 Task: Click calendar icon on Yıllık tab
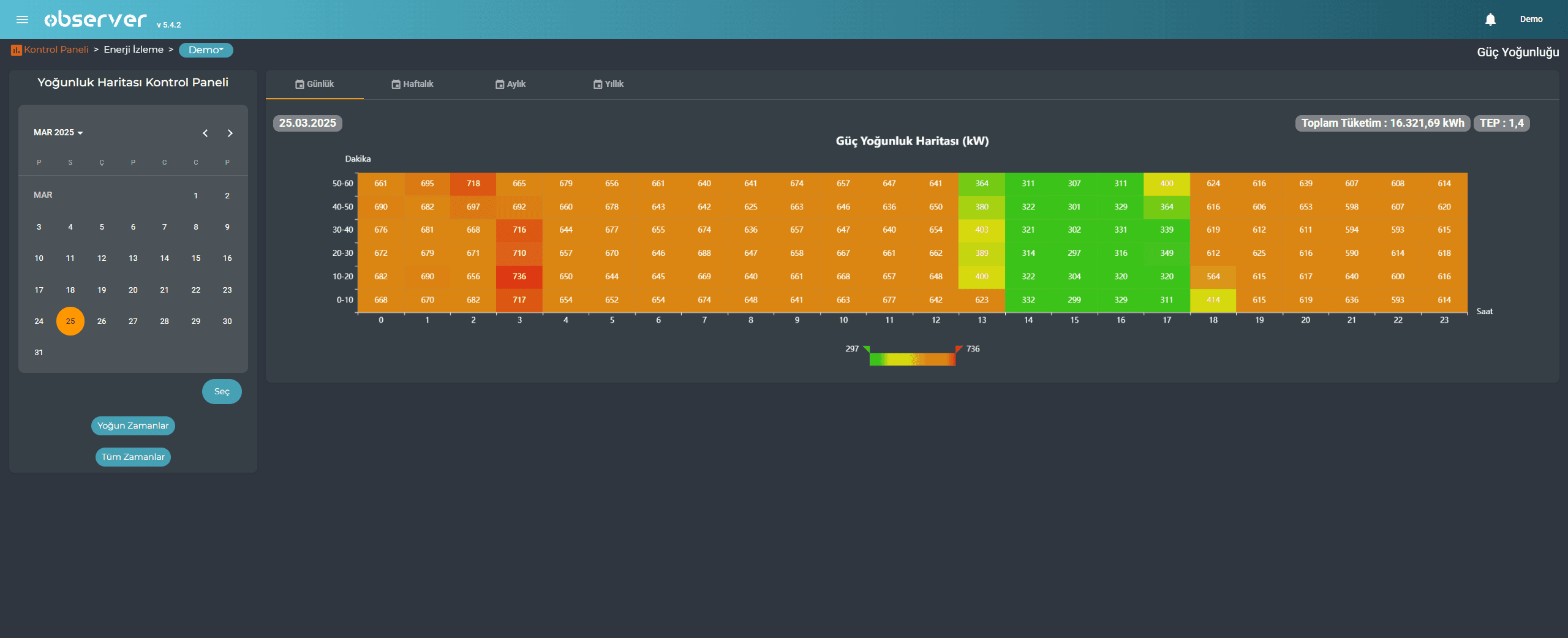(x=598, y=84)
